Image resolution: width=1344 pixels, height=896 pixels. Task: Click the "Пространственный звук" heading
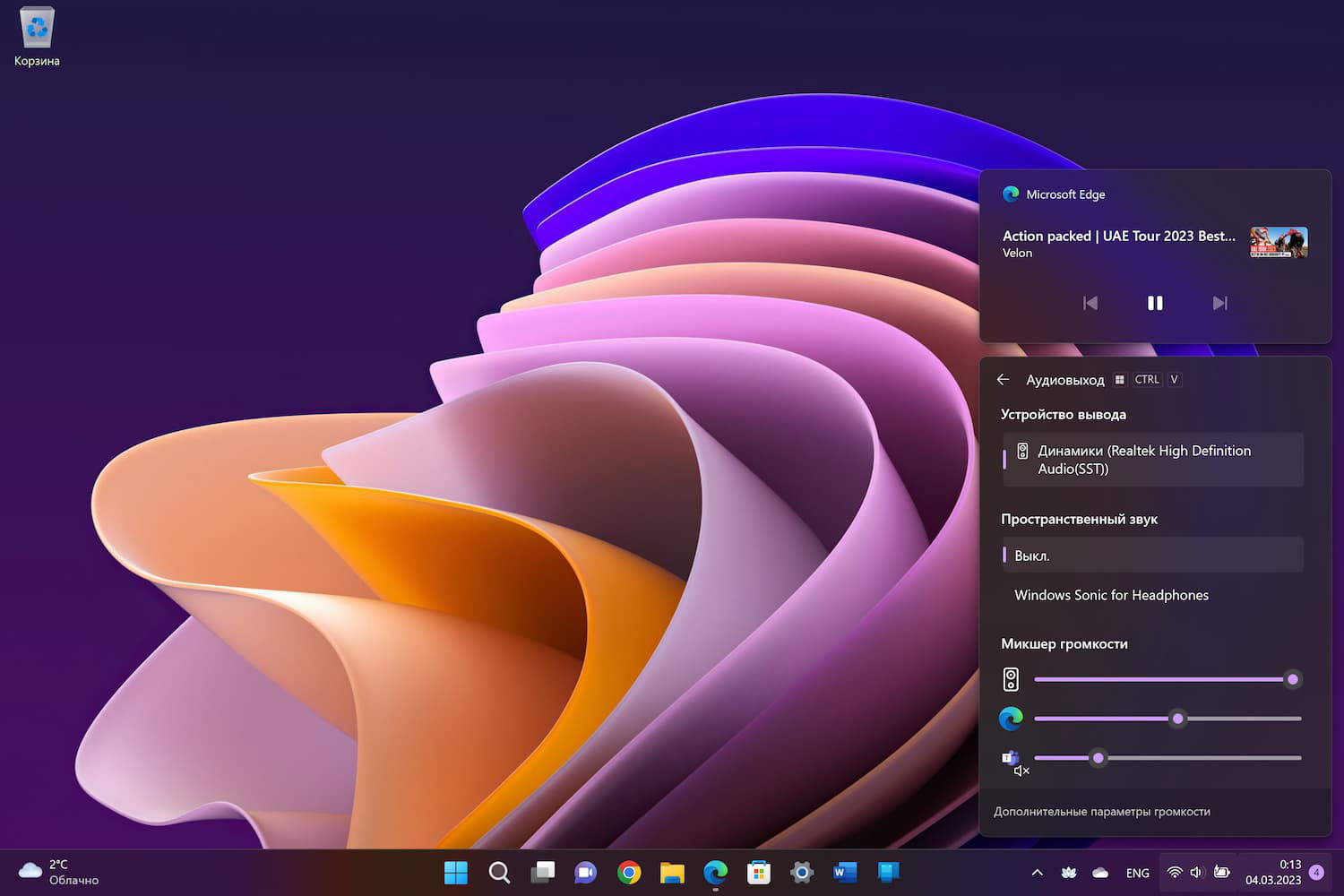coord(1079,519)
